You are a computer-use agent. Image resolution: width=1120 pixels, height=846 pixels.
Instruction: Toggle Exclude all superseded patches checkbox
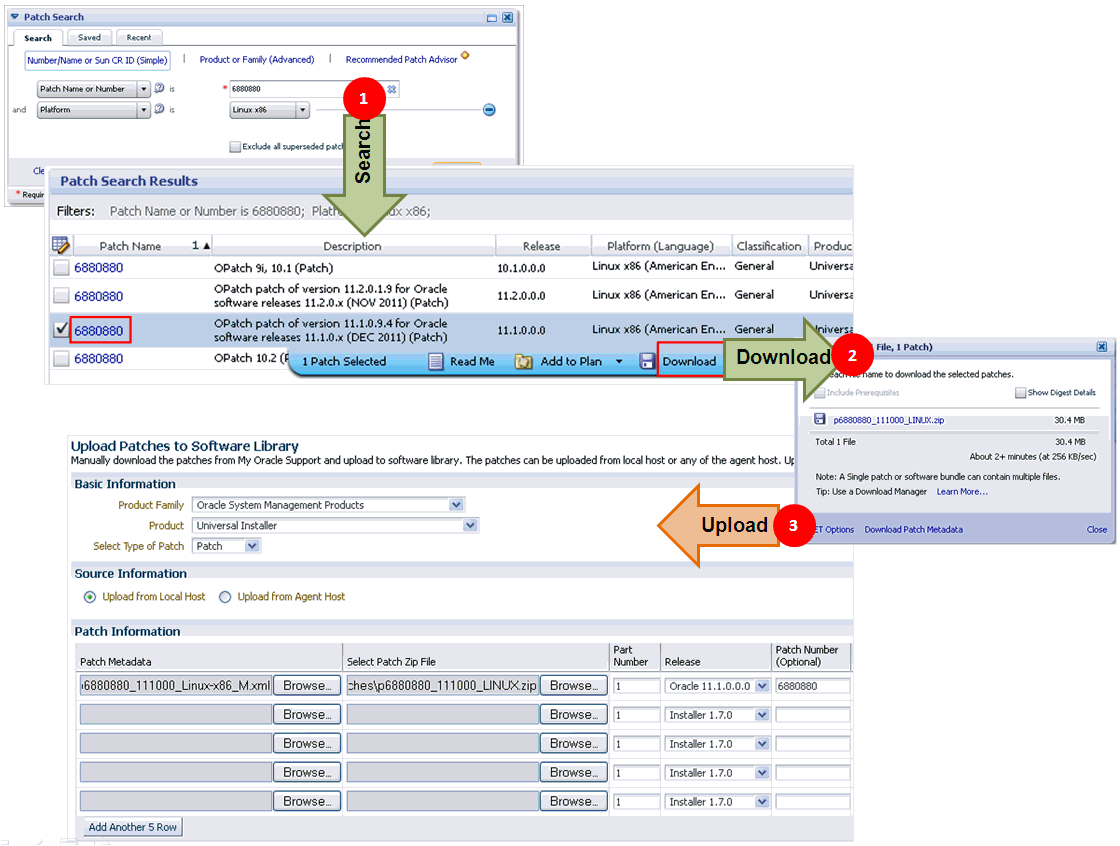click(x=235, y=146)
